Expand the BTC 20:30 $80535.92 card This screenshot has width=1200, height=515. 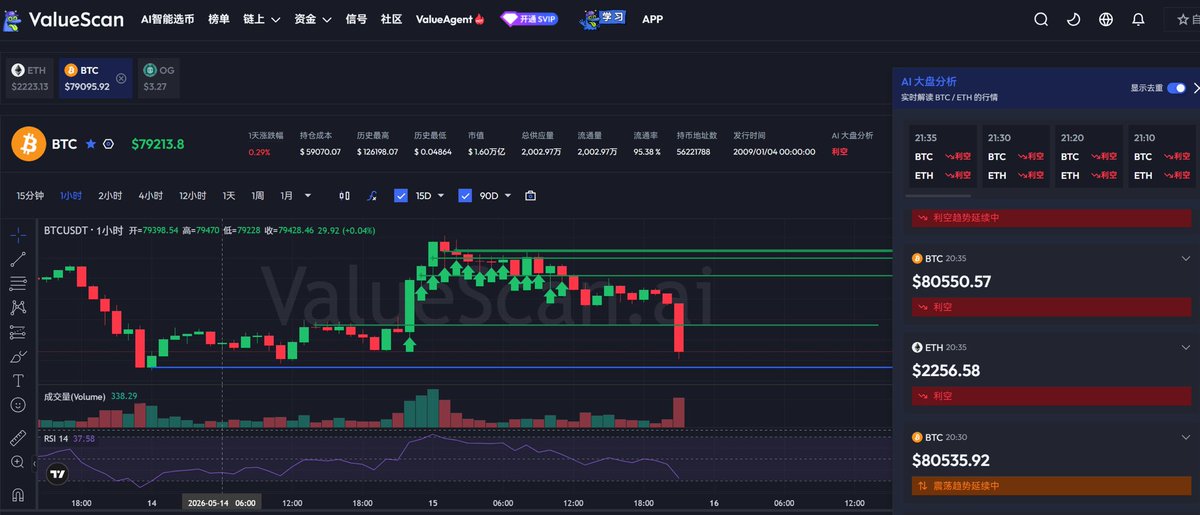point(1185,437)
